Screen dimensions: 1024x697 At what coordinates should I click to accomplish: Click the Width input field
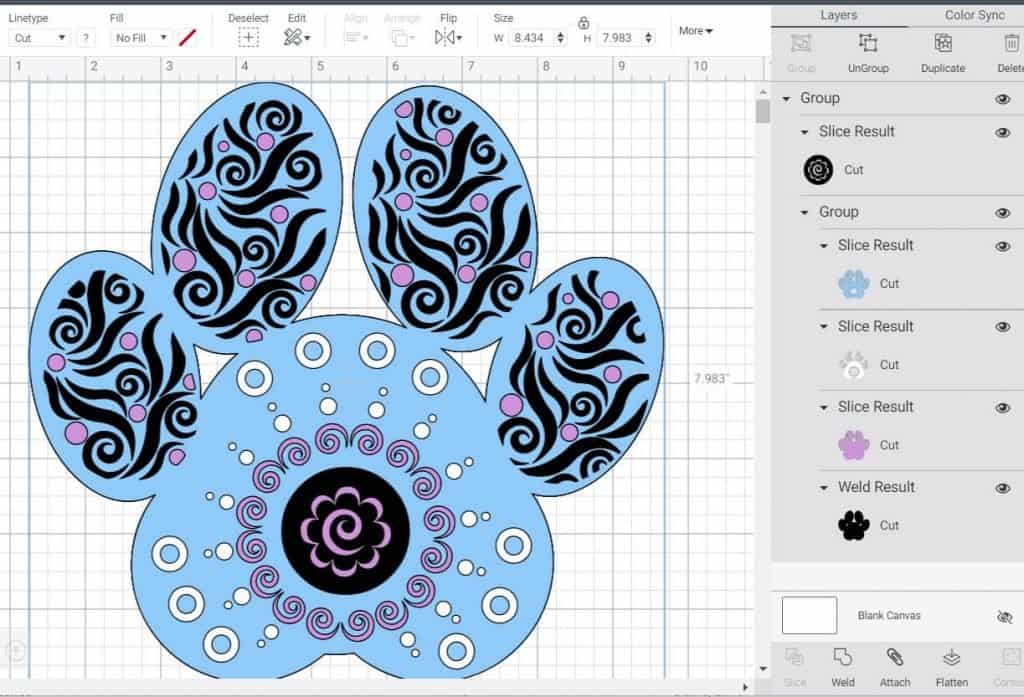532,38
